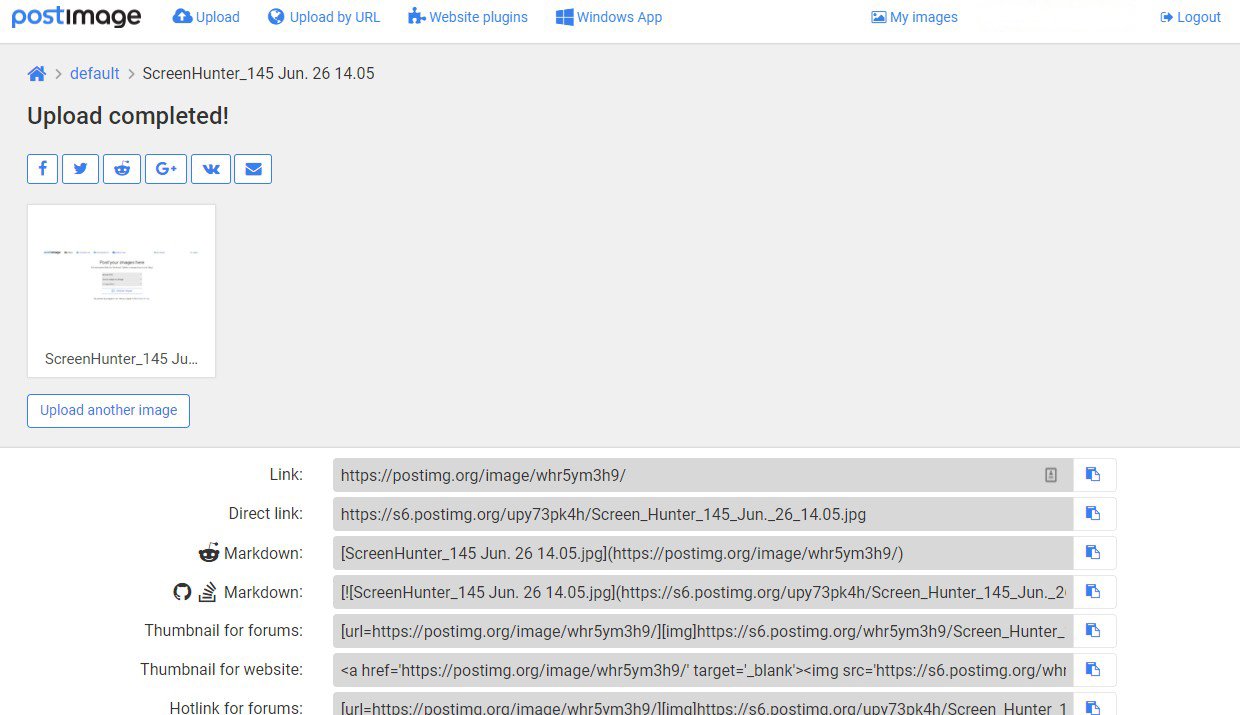
Task: Open the Windows App page
Action: click(609, 17)
